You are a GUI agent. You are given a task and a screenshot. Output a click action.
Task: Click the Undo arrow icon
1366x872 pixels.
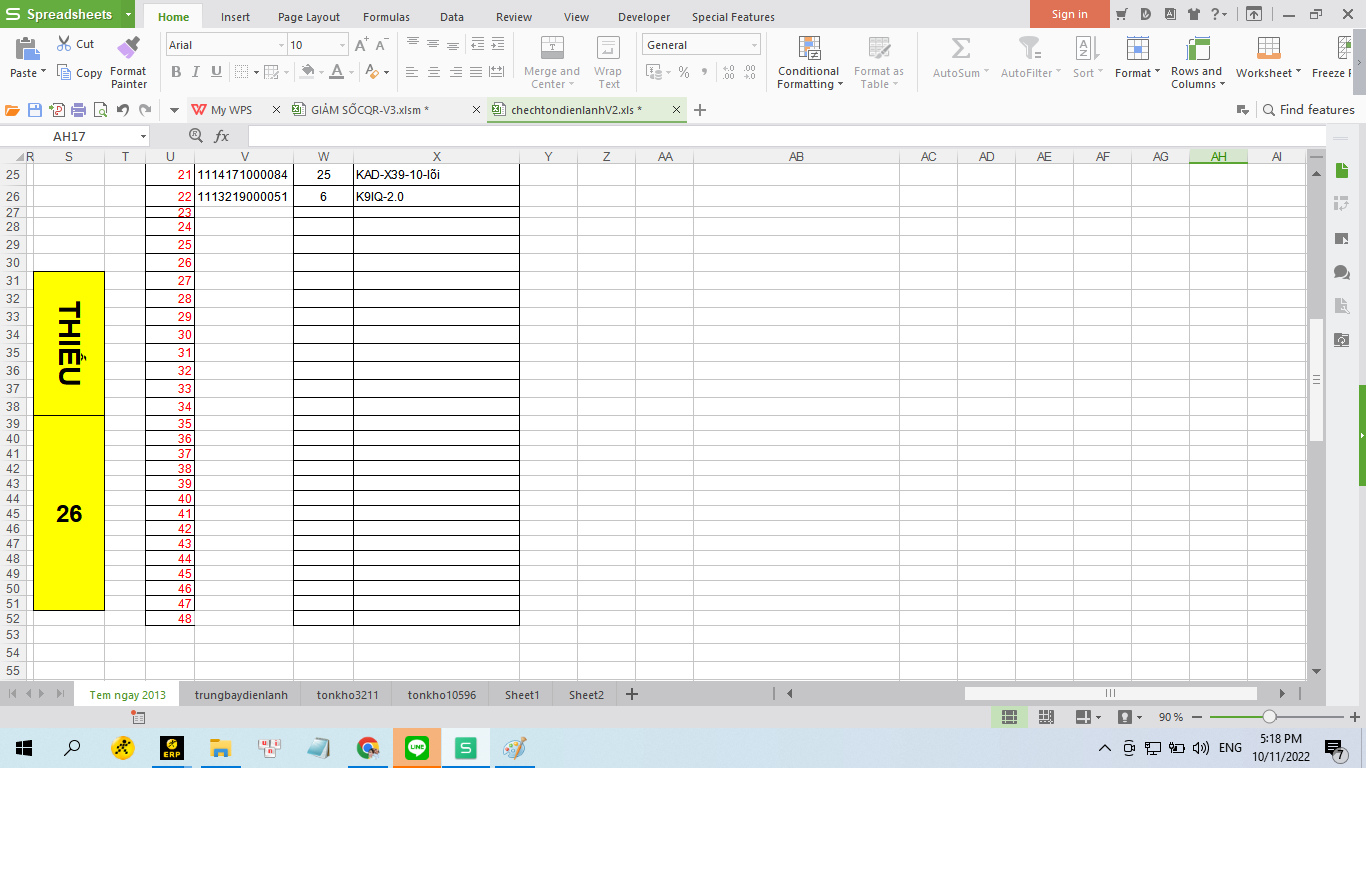point(123,110)
